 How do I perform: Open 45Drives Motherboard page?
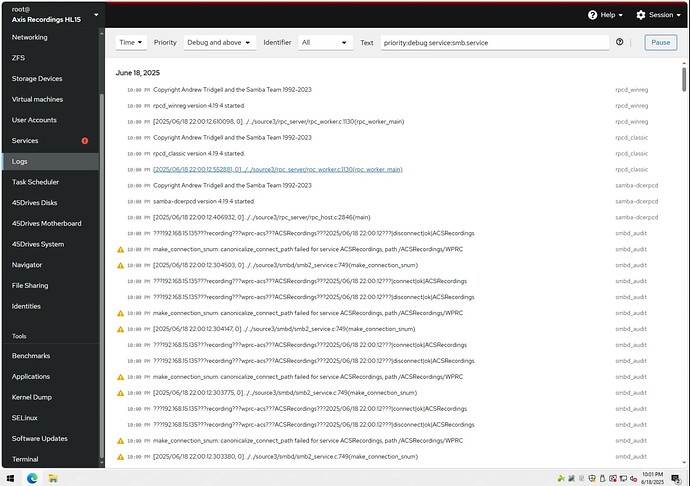point(50,224)
